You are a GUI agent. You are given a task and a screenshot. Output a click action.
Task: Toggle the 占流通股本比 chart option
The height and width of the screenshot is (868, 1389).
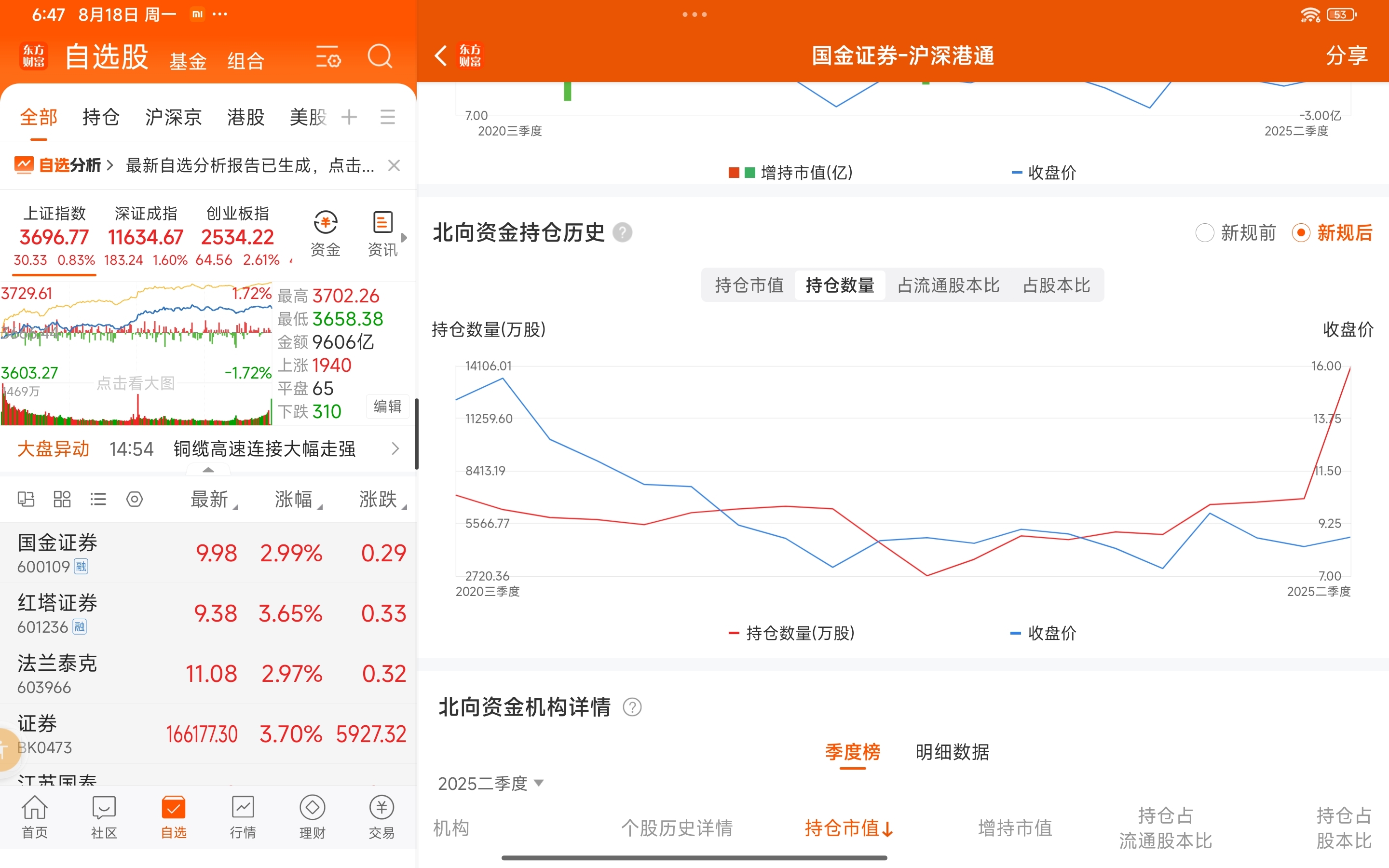point(948,285)
